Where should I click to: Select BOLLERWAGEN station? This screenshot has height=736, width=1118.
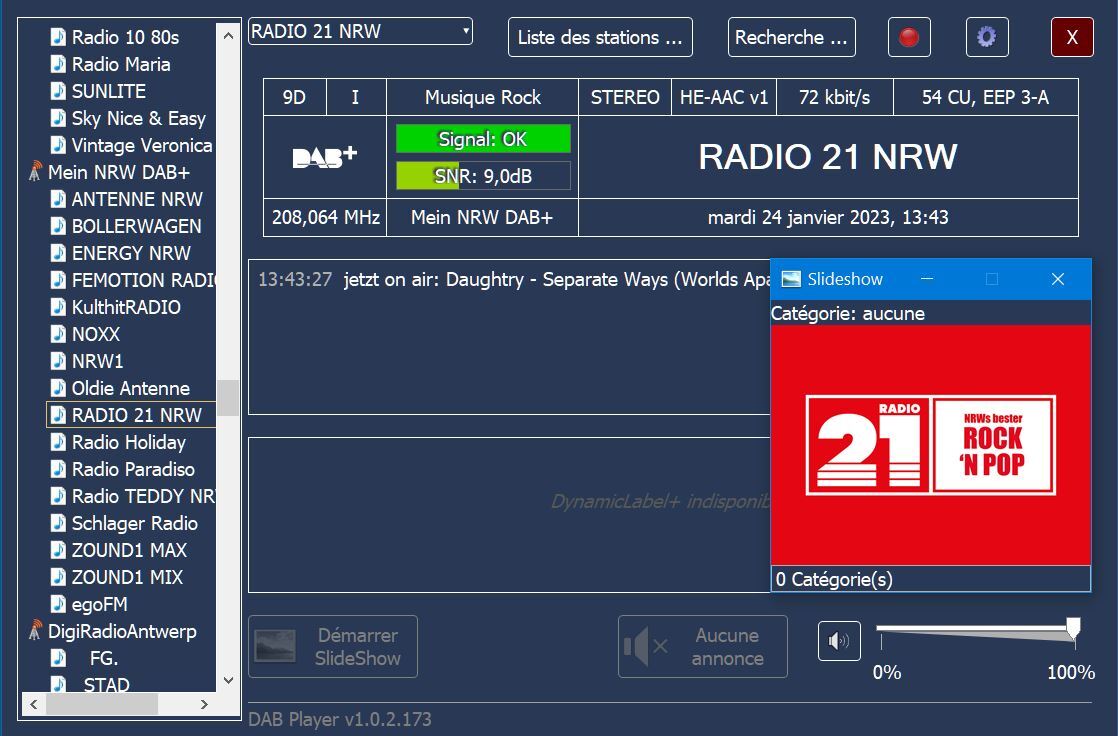click(x=136, y=226)
